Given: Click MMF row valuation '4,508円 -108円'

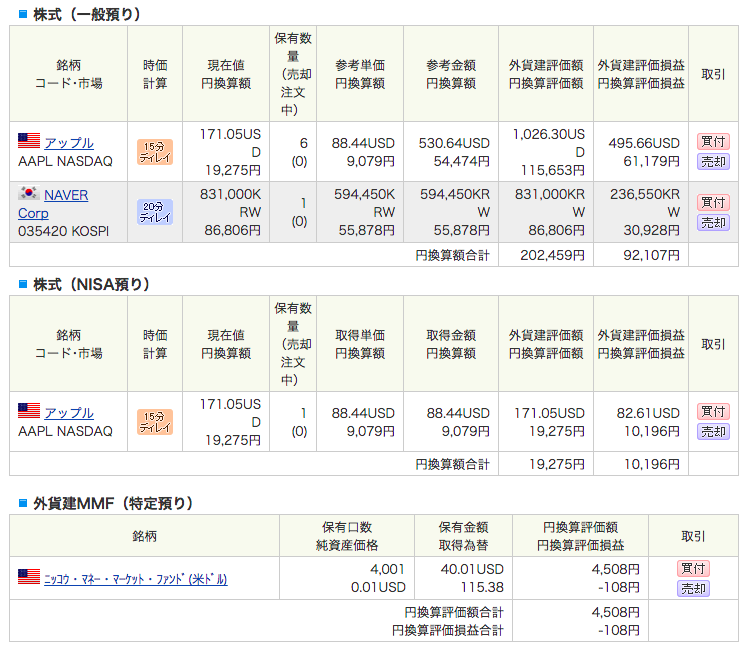Looking at the screenshot, I should click(580, 578).
